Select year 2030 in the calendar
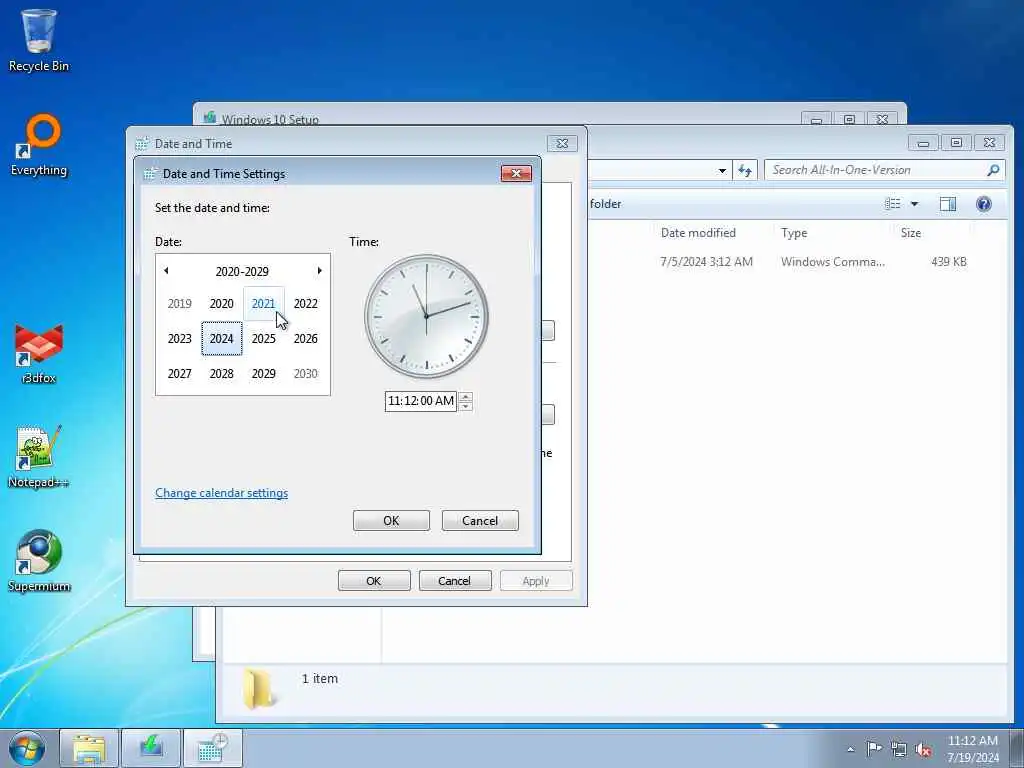This screenshot has width=1024, height=768. pos(306,374)
